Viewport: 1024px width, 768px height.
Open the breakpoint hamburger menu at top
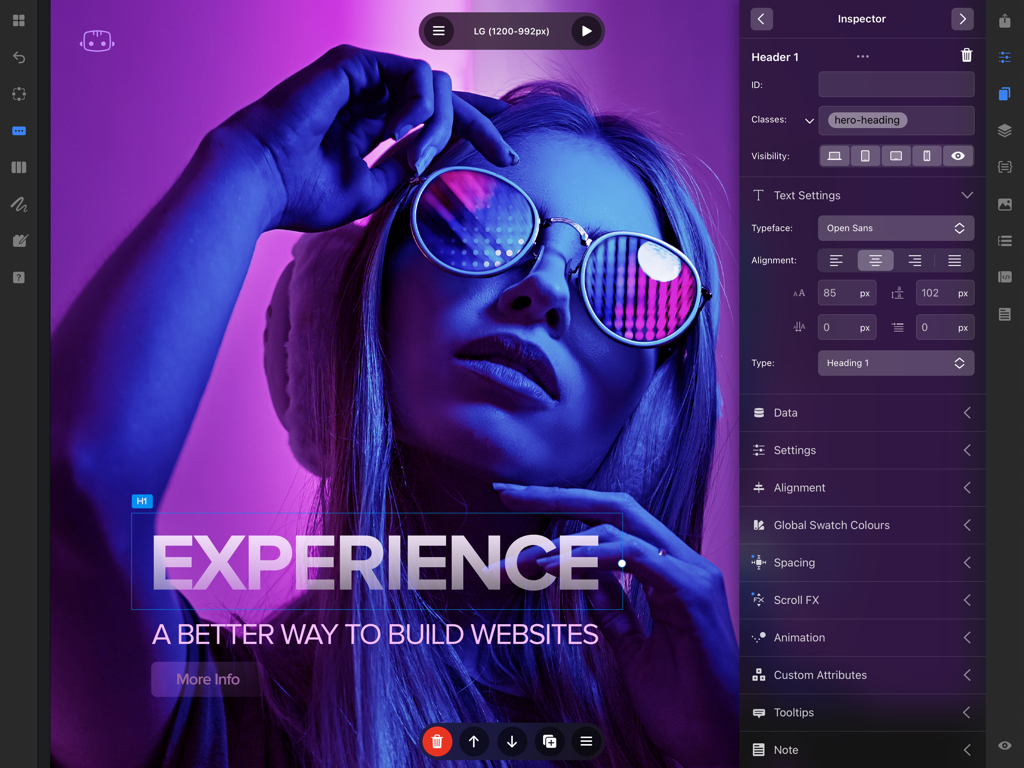pos(438,31)
